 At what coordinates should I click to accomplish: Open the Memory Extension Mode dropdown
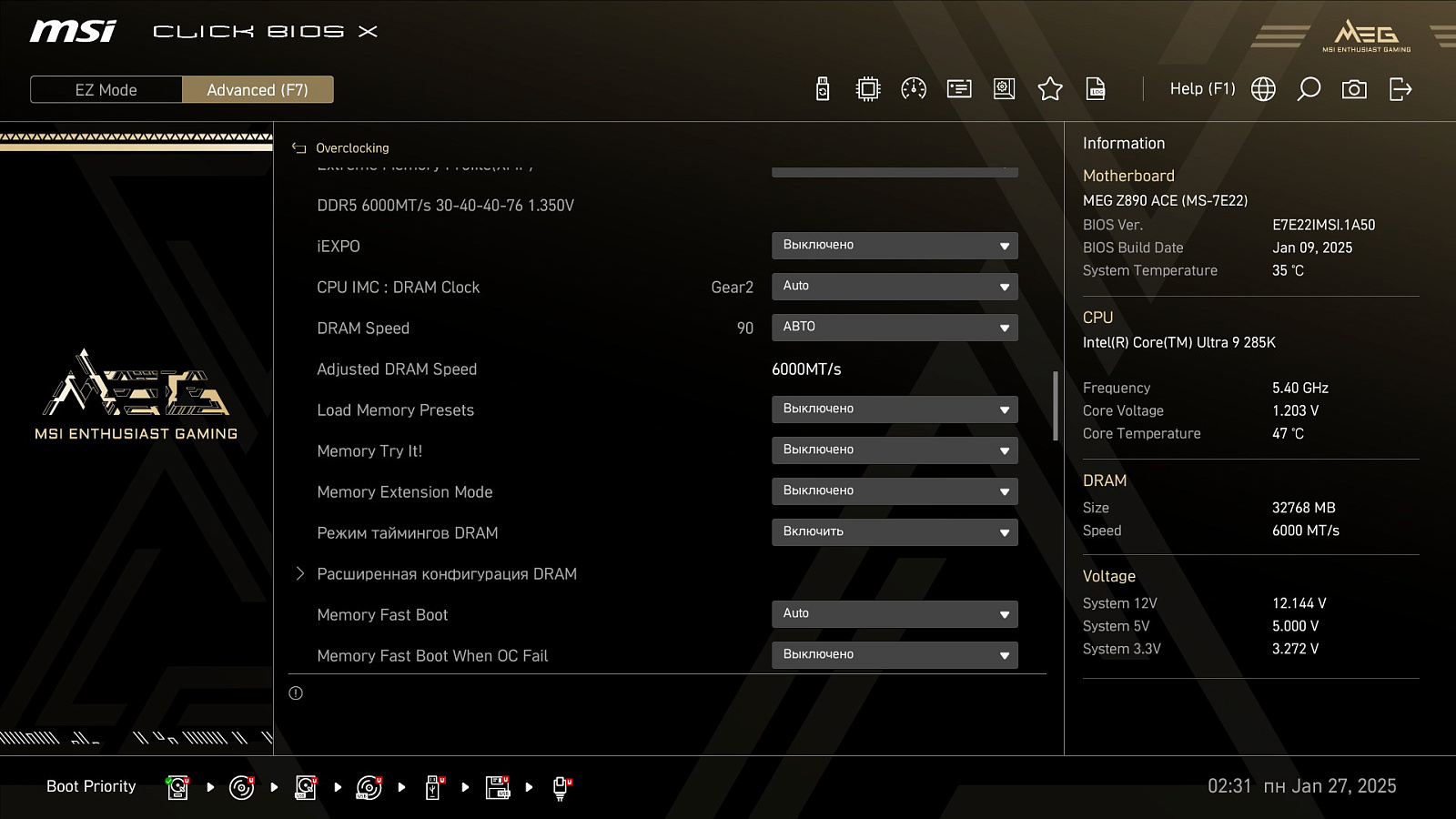[x=895, y=491]
